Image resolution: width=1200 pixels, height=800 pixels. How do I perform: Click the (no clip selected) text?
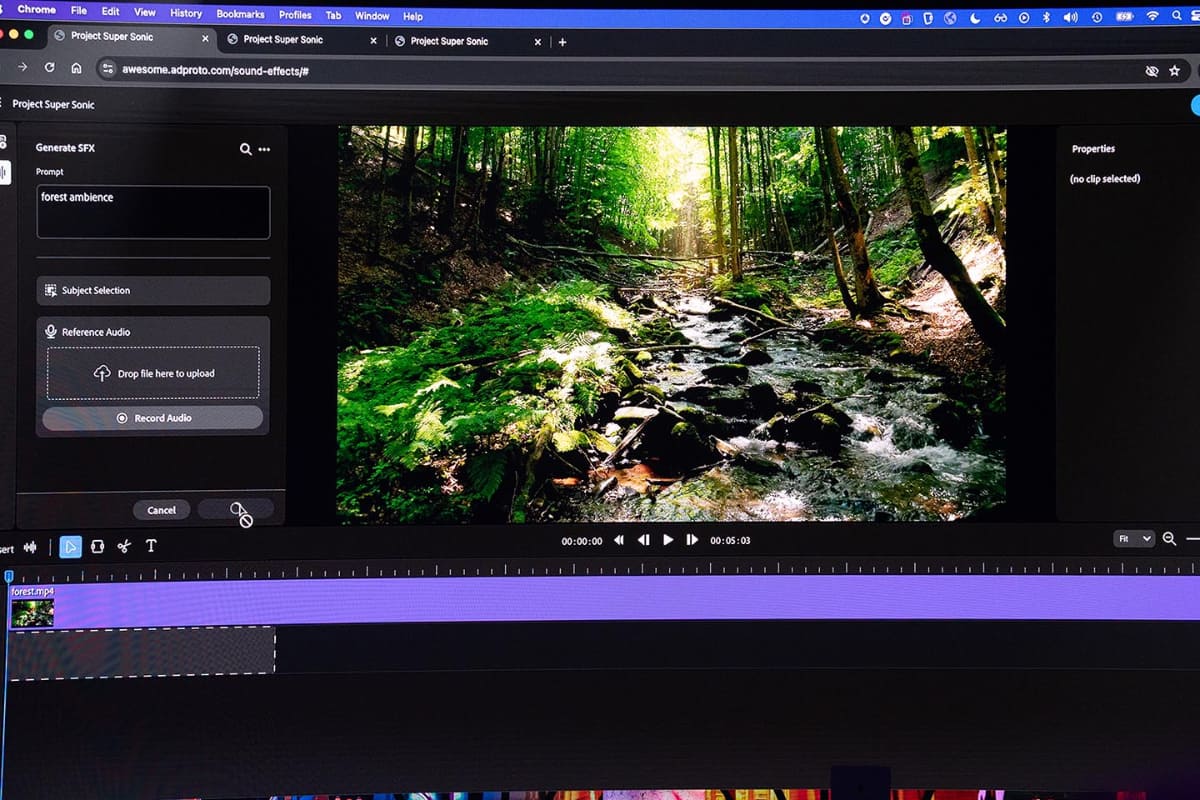[x=1105, y=179]
